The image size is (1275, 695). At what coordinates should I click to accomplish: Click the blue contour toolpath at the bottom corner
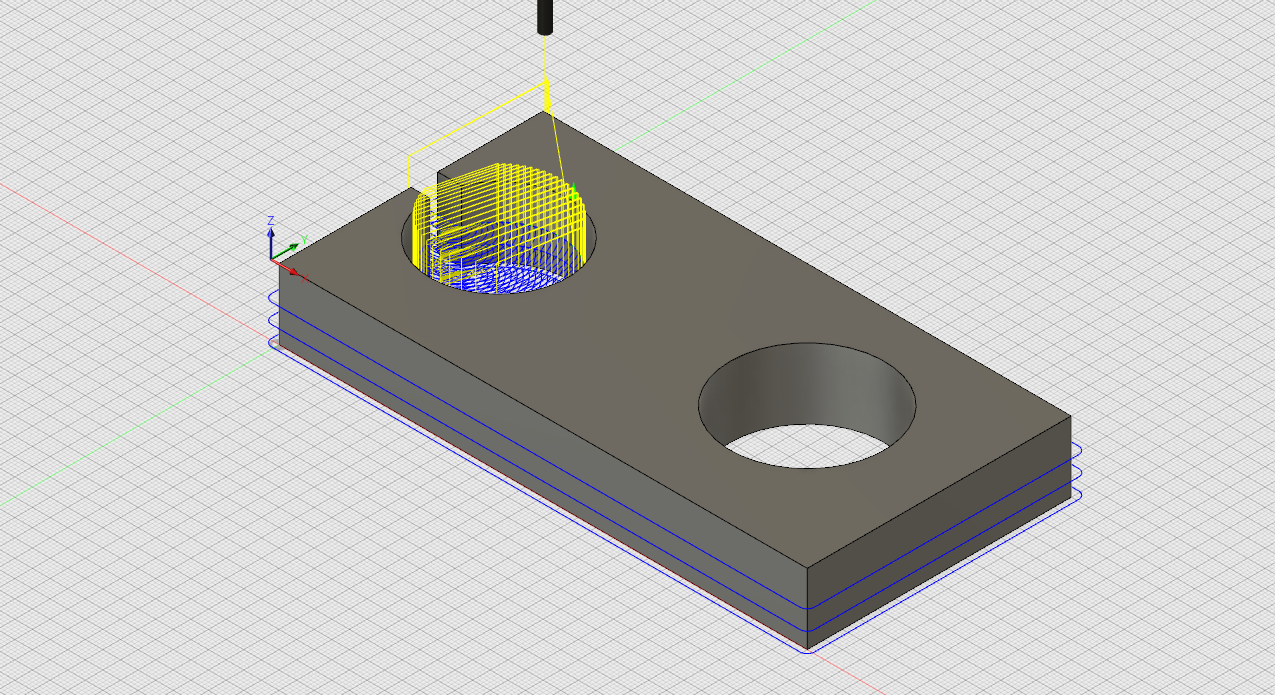coord(808,650)
